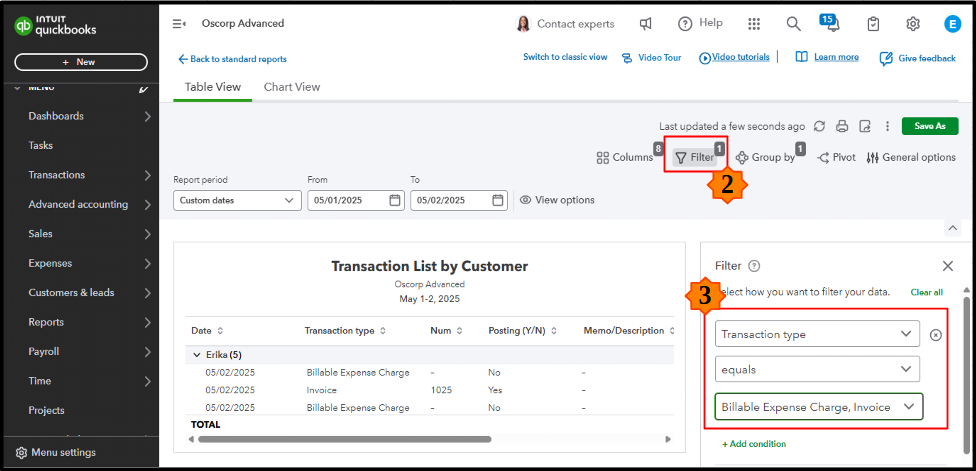Open the clipboard tasks icon
Screen dimensions: 976x471
(x=873, y=24)
